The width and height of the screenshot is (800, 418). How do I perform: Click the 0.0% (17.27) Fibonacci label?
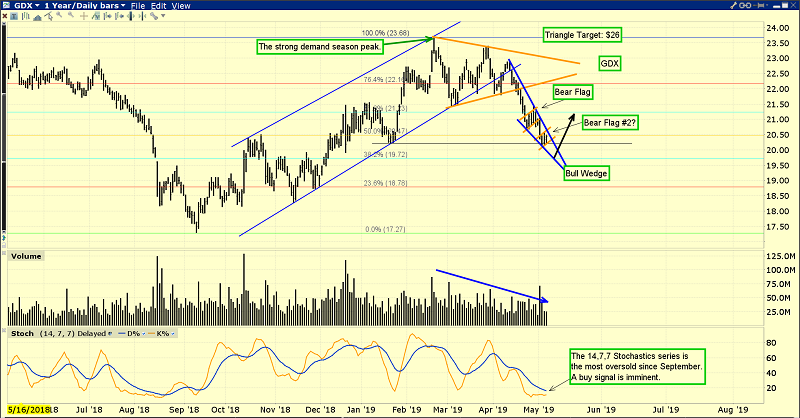tap(385, 229)
